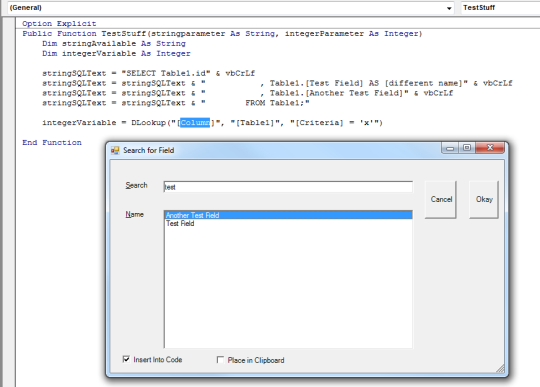Click the 'SELECT Table1.id' string in code
The image size is (540, 387).
pos(166,73)
